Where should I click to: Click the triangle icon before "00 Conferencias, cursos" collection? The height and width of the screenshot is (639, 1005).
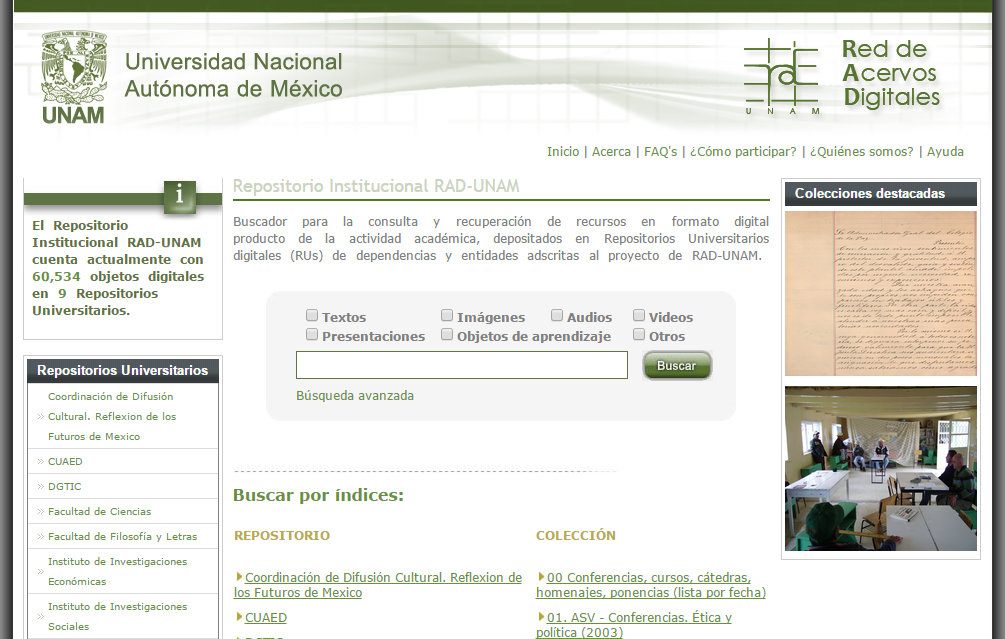(540, 577)
